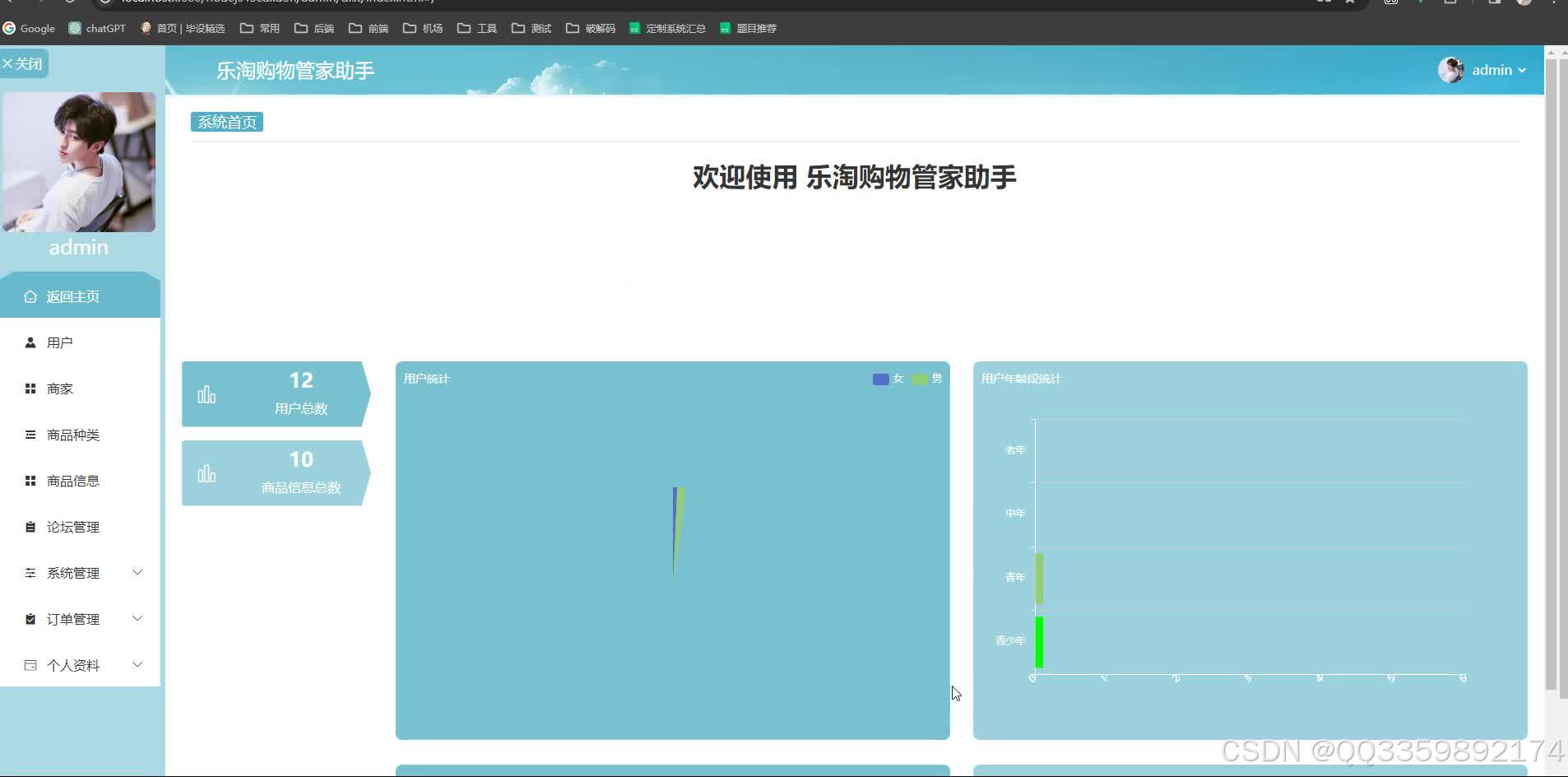The image size is (1568, 777).
Task: Click the person icon beside 用户
Action: point(30,342)
